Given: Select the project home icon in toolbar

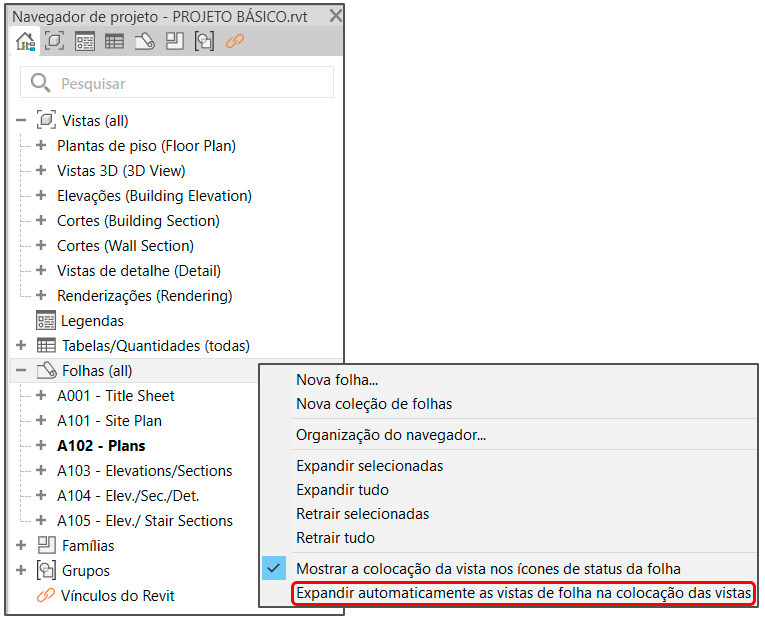Looking at the screenshot, I should [25, 41].
